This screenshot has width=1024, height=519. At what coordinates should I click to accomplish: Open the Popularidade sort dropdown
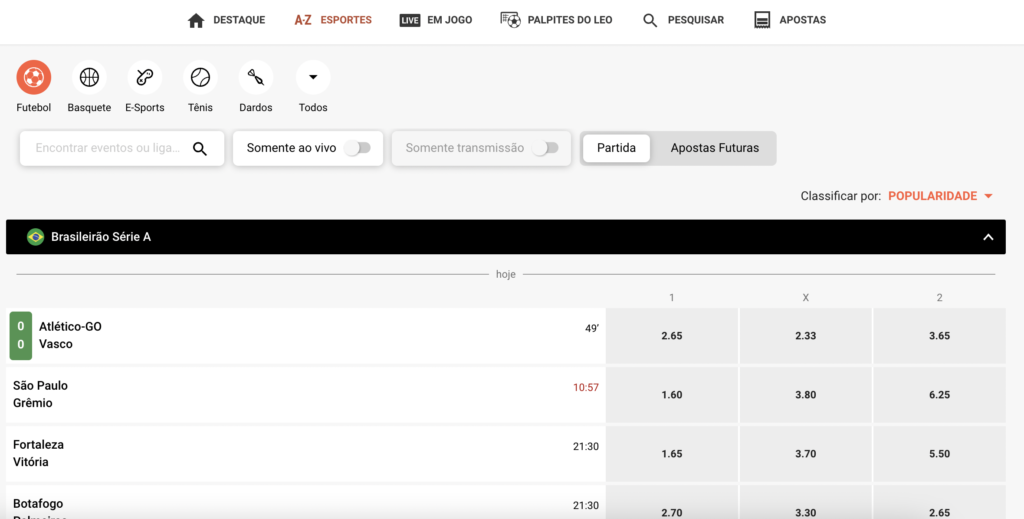[x=940, y=196]
